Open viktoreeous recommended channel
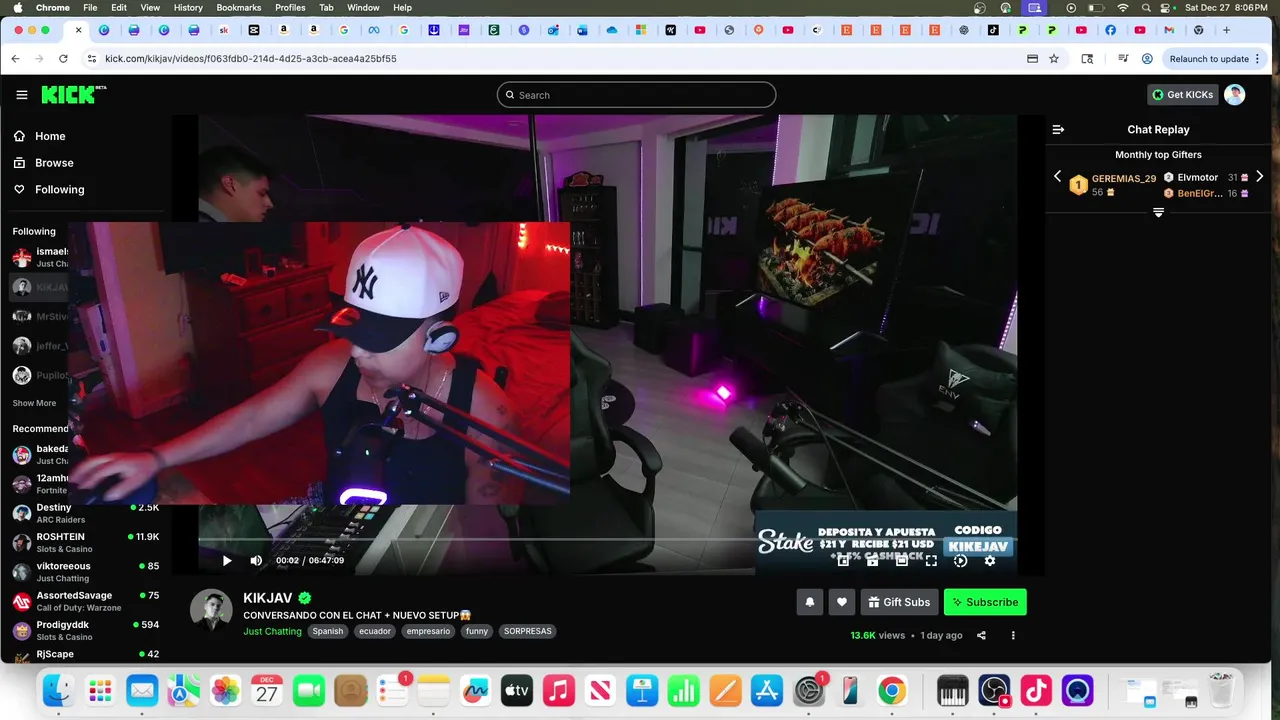The height and width of the screenshot is (720, 1280). [85, 571]
